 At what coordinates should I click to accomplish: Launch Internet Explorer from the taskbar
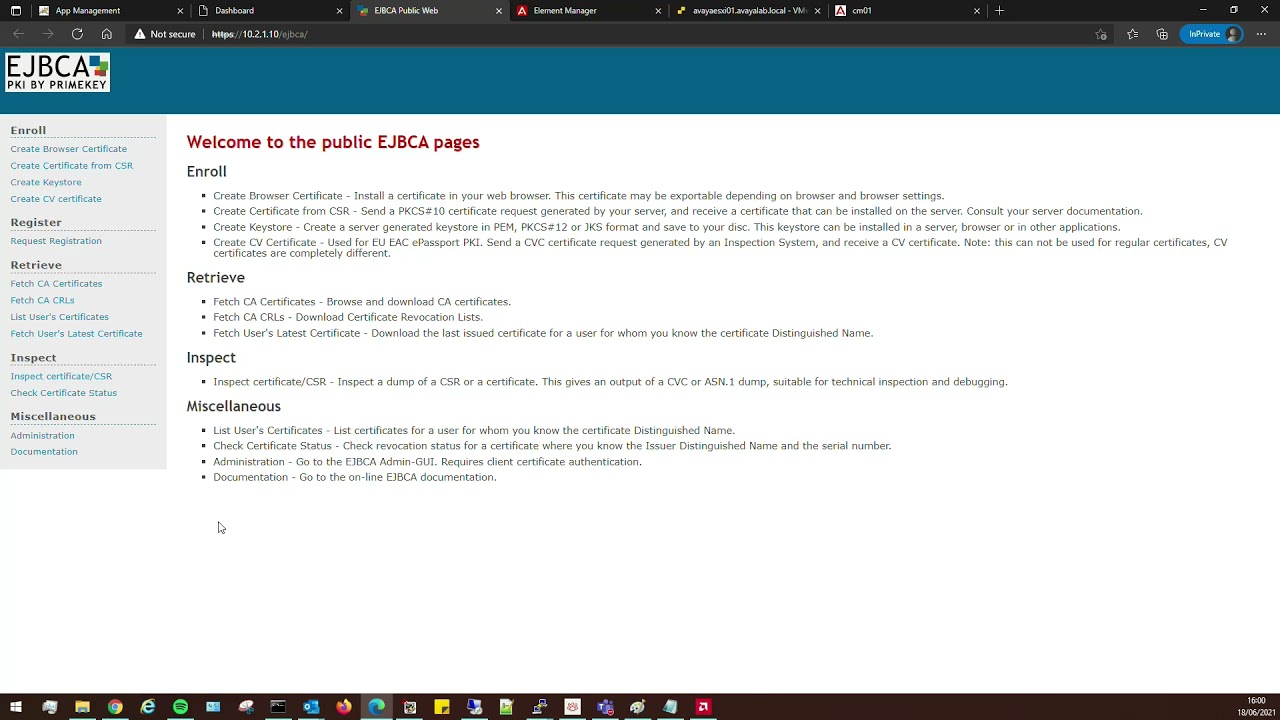coord(148,707)
